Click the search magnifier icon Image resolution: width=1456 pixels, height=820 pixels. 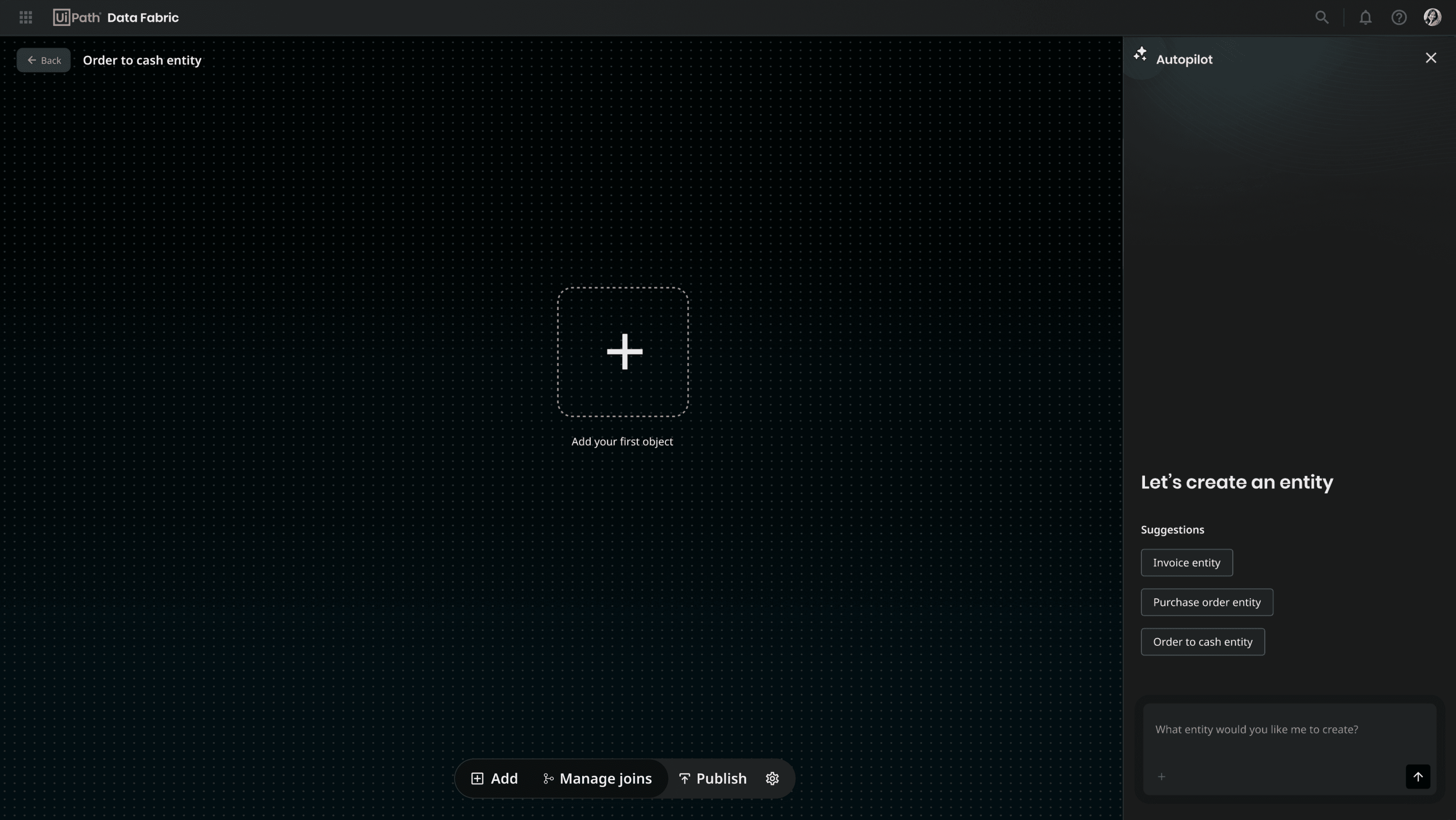(1322, 17)
